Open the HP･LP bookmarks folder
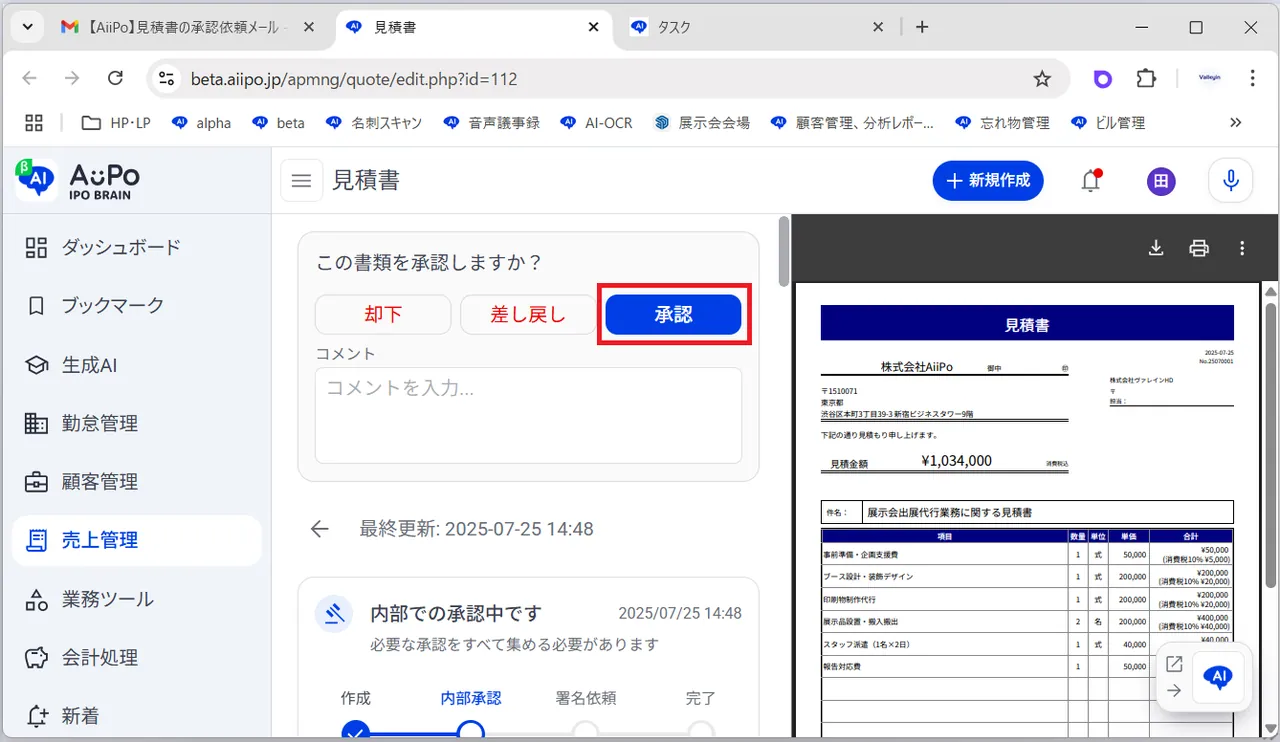 [x=116, y=123]
